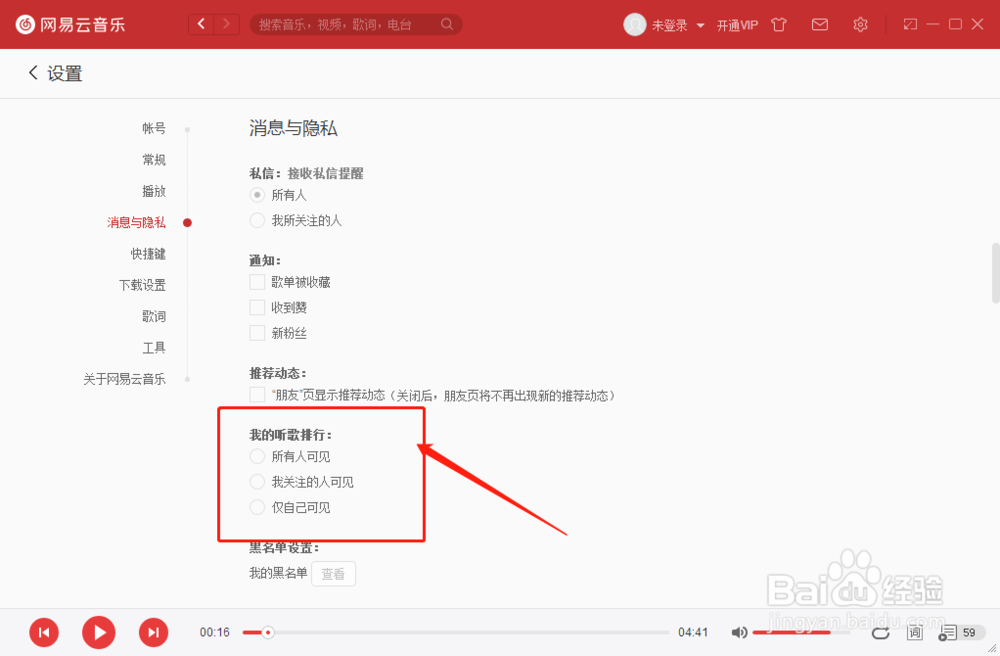
Task: Select 我关注的人可见 radio option
Action: 257,481
